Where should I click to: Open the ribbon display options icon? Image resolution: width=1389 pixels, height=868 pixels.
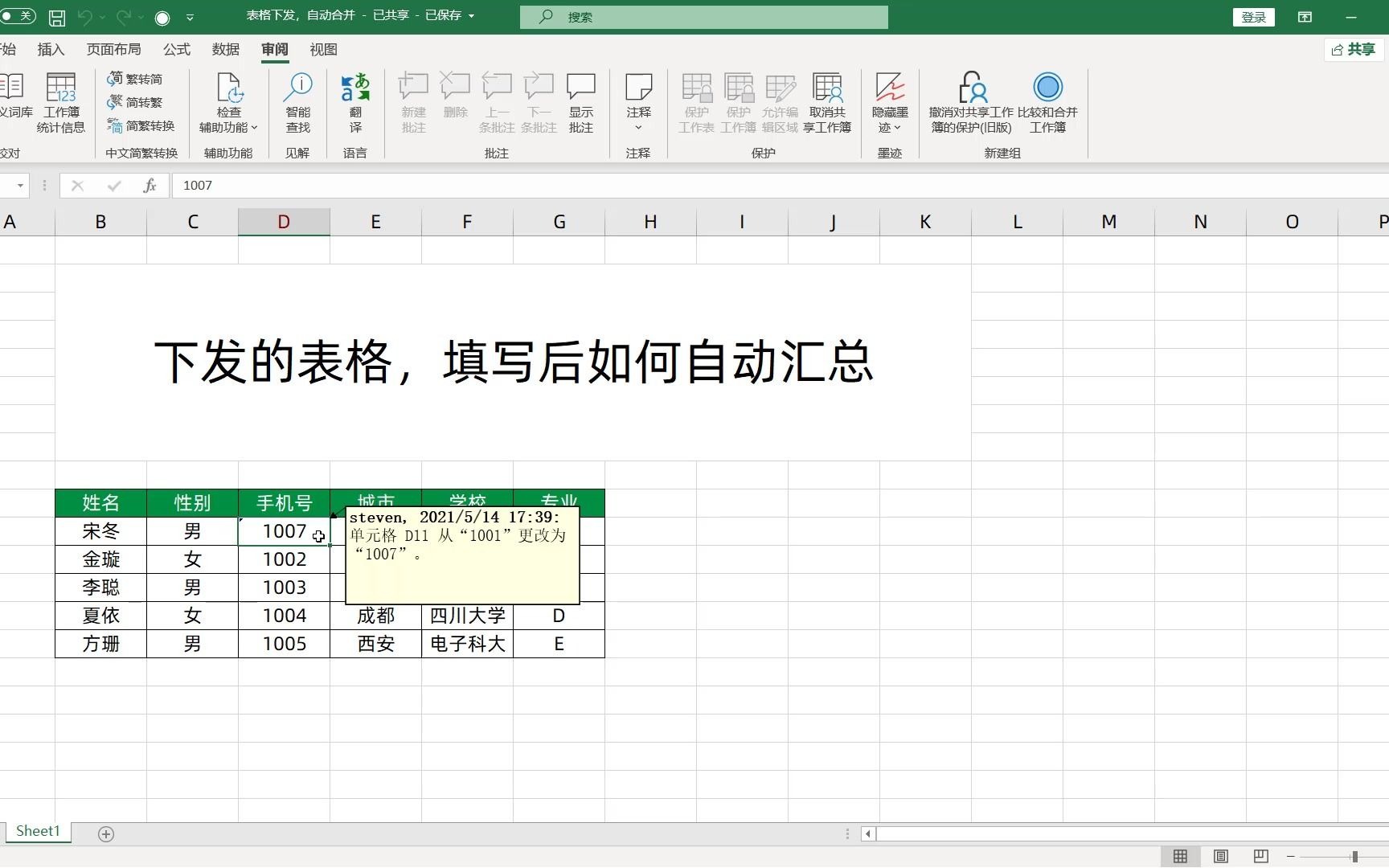click(x=1305, y=17)
